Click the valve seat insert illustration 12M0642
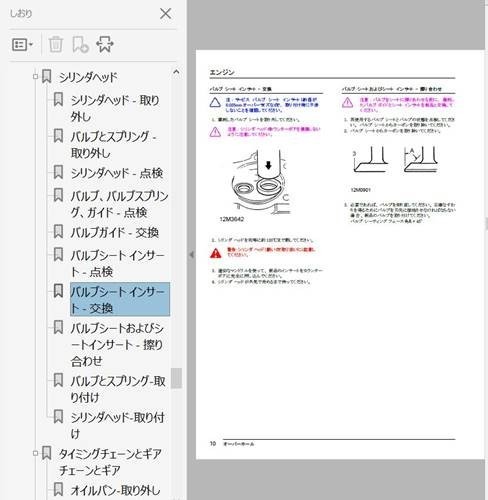This screenshot has width=488, height=500. (x=261, y=182)
